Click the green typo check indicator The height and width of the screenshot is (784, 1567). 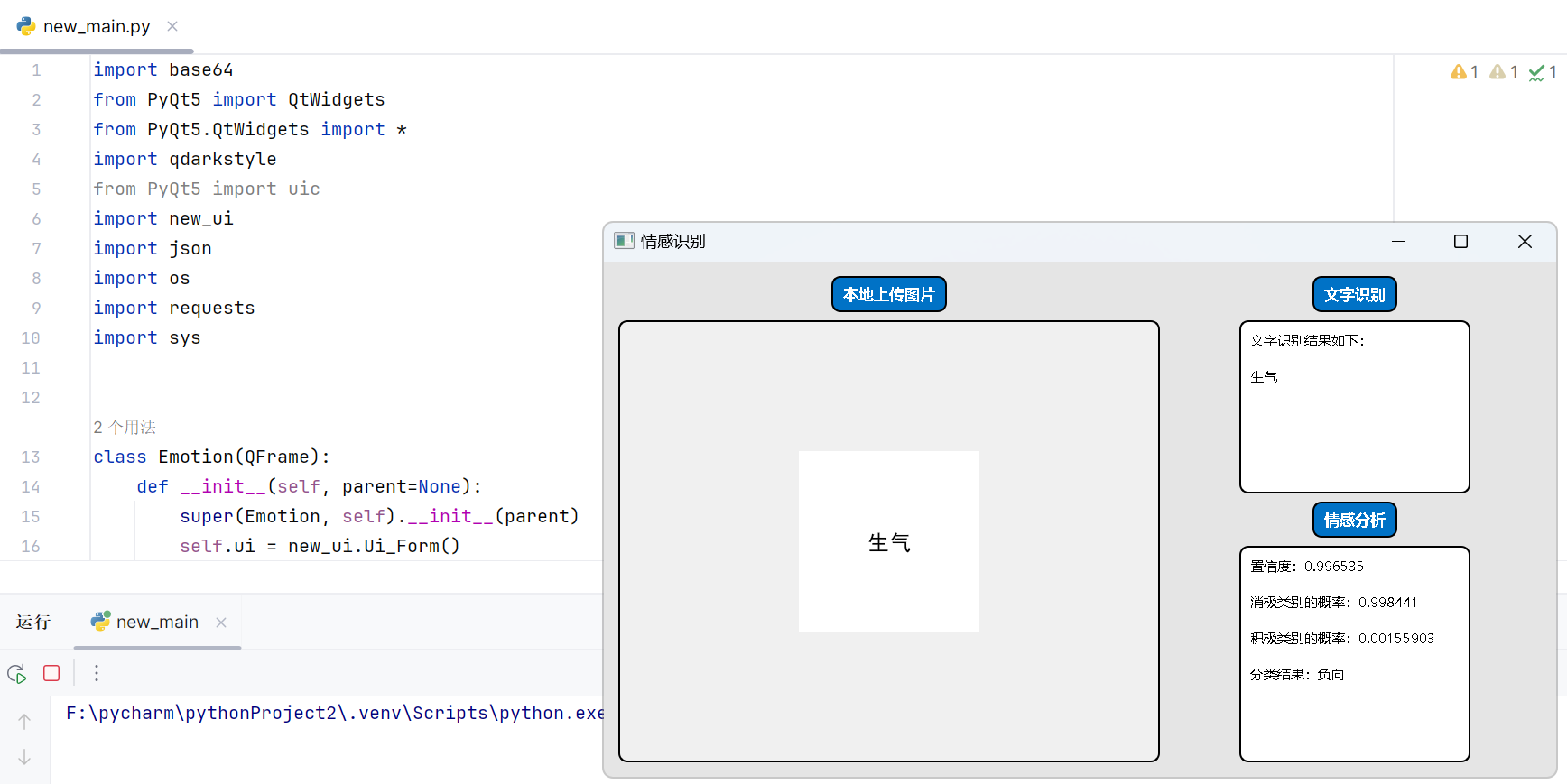click(1543, 72)
